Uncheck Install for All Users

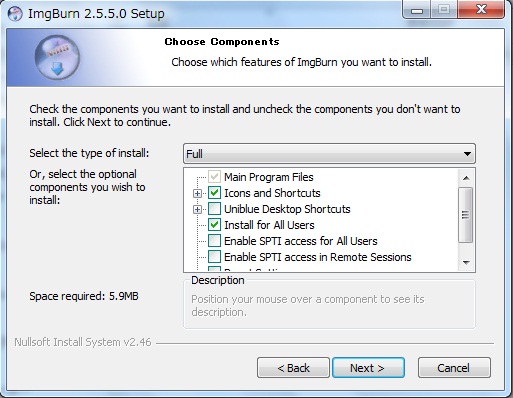tap(214, 225)
